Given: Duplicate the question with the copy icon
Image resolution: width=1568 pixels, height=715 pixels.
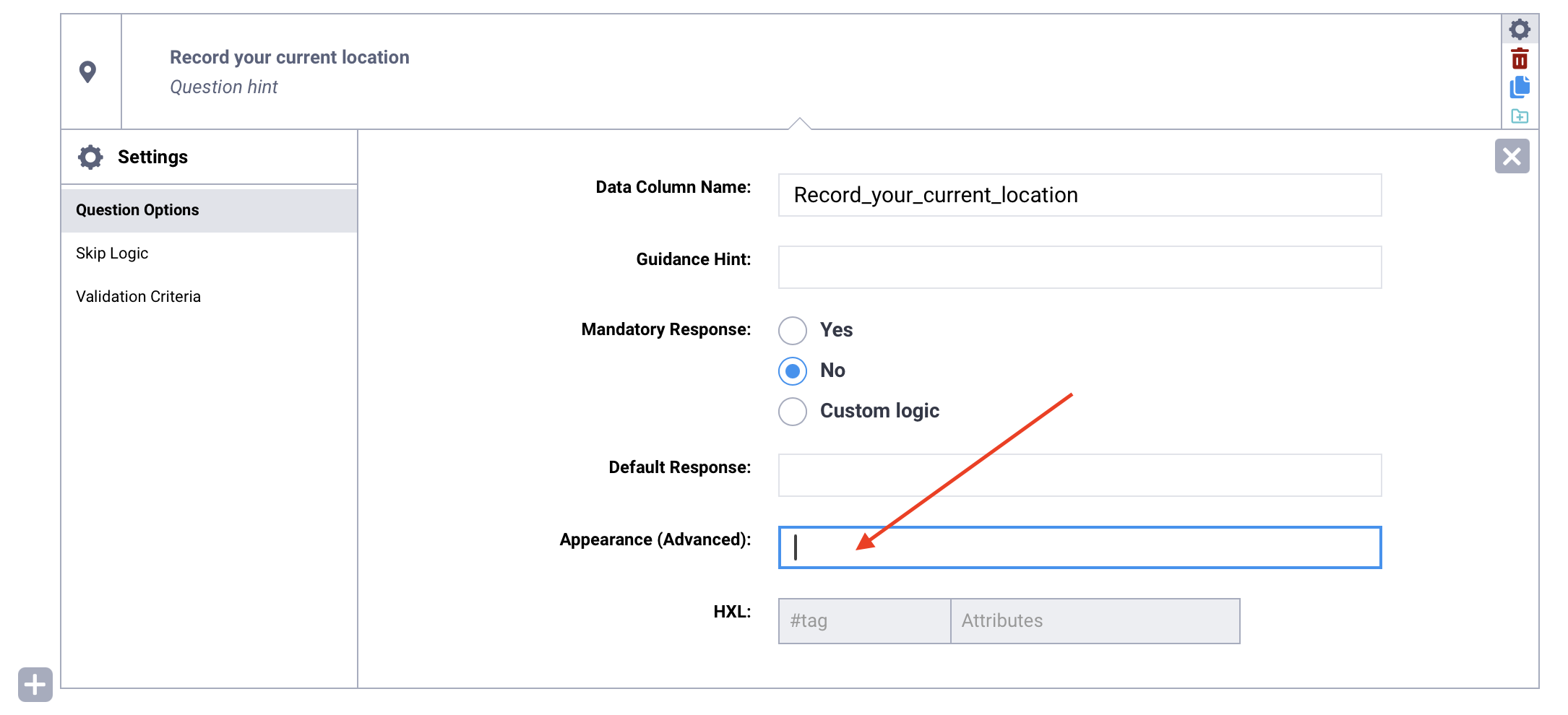Looking at the screenshot, I should click(x=1520, y=87).
